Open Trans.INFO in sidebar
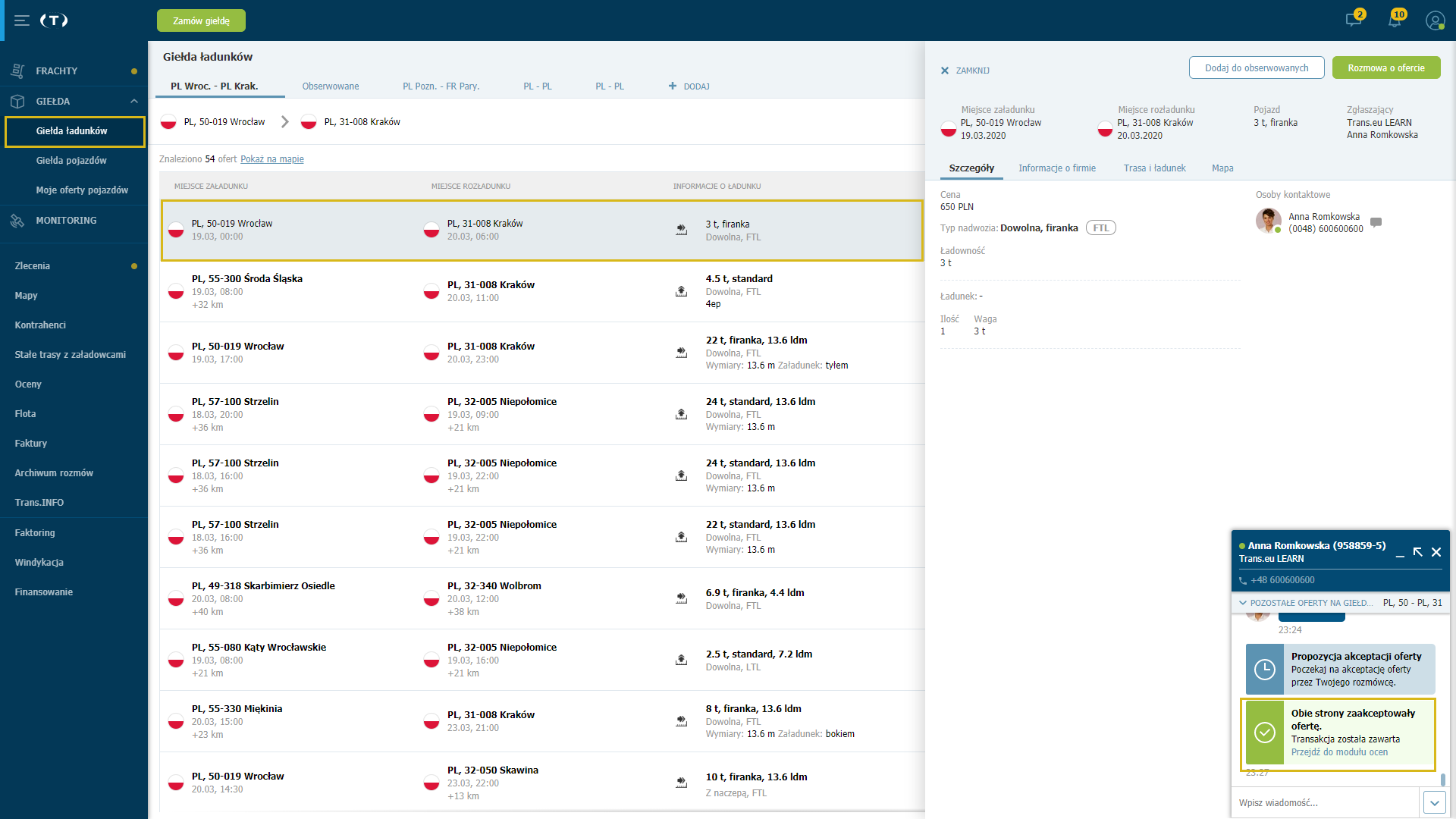 click(x=39, y=502)
